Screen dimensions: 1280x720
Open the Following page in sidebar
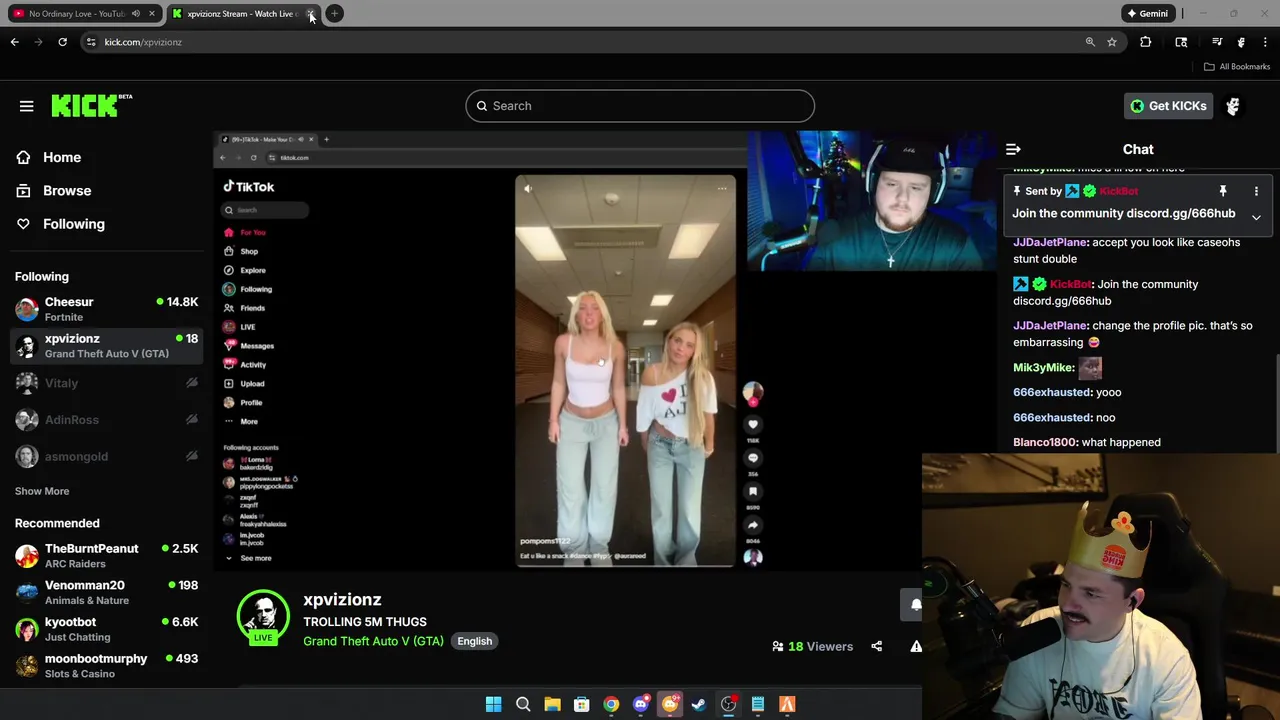73,224
